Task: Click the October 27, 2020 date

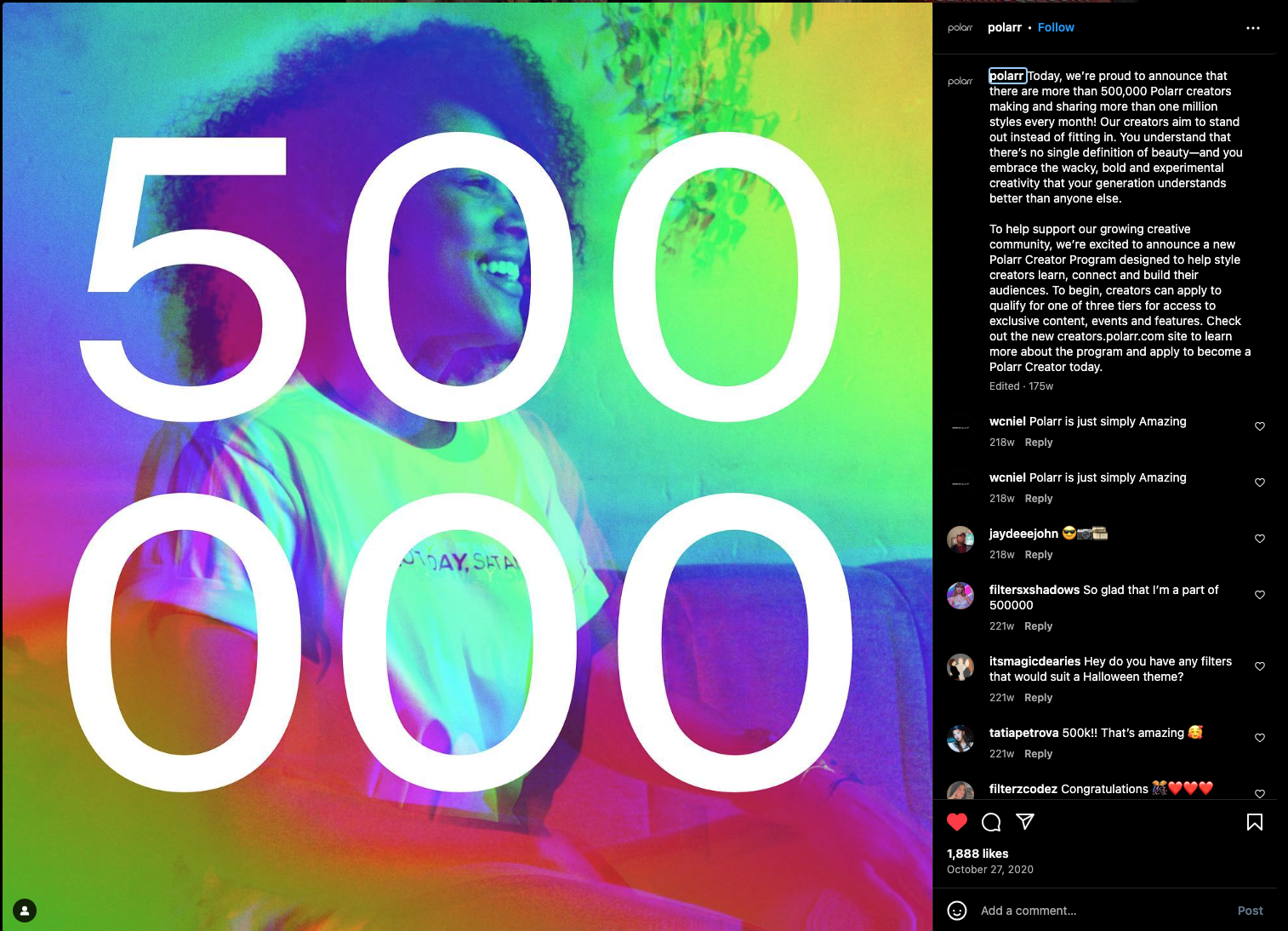Action: pos(990,870)
